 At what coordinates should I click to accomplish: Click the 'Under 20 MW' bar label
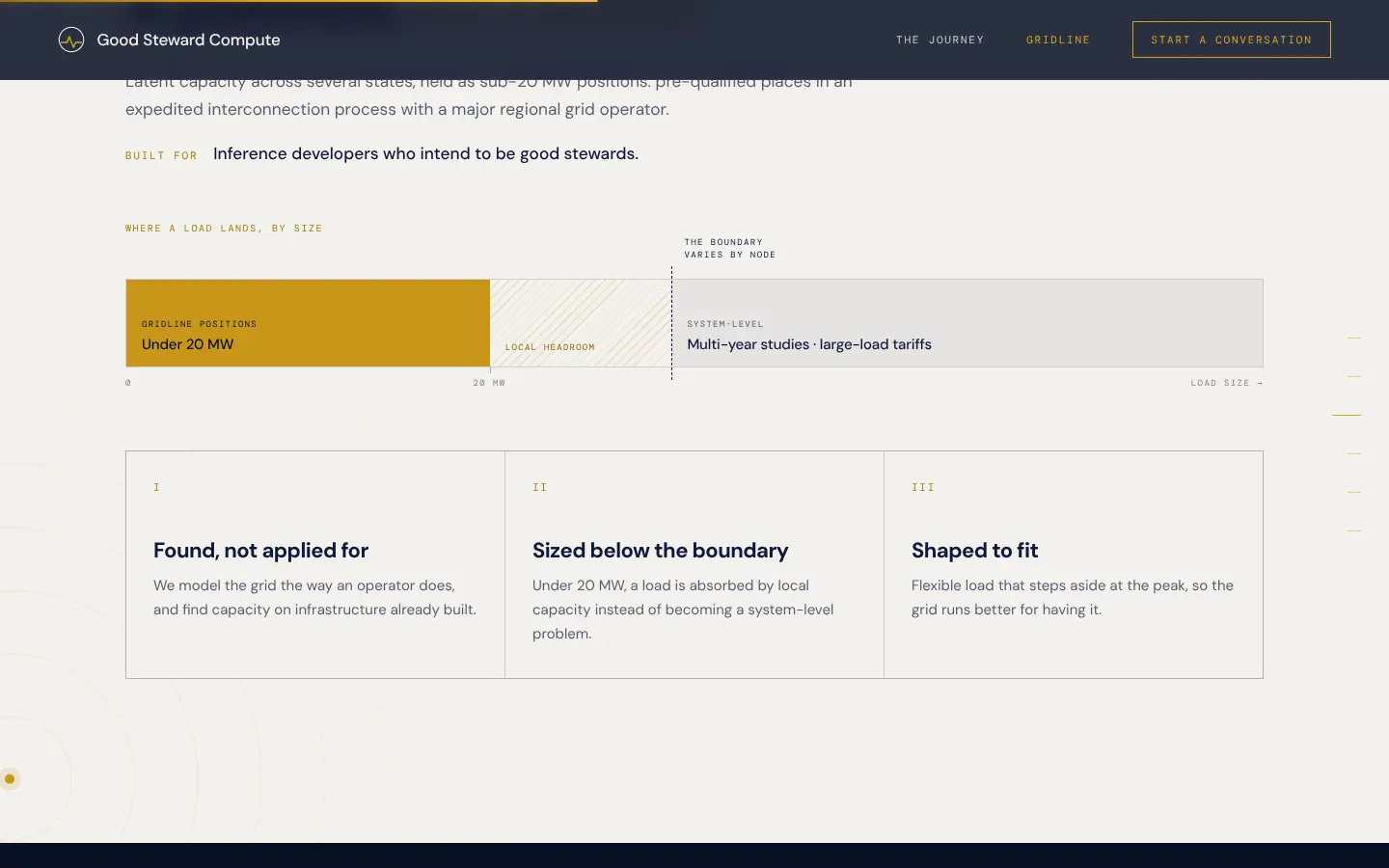click(187, 344)
